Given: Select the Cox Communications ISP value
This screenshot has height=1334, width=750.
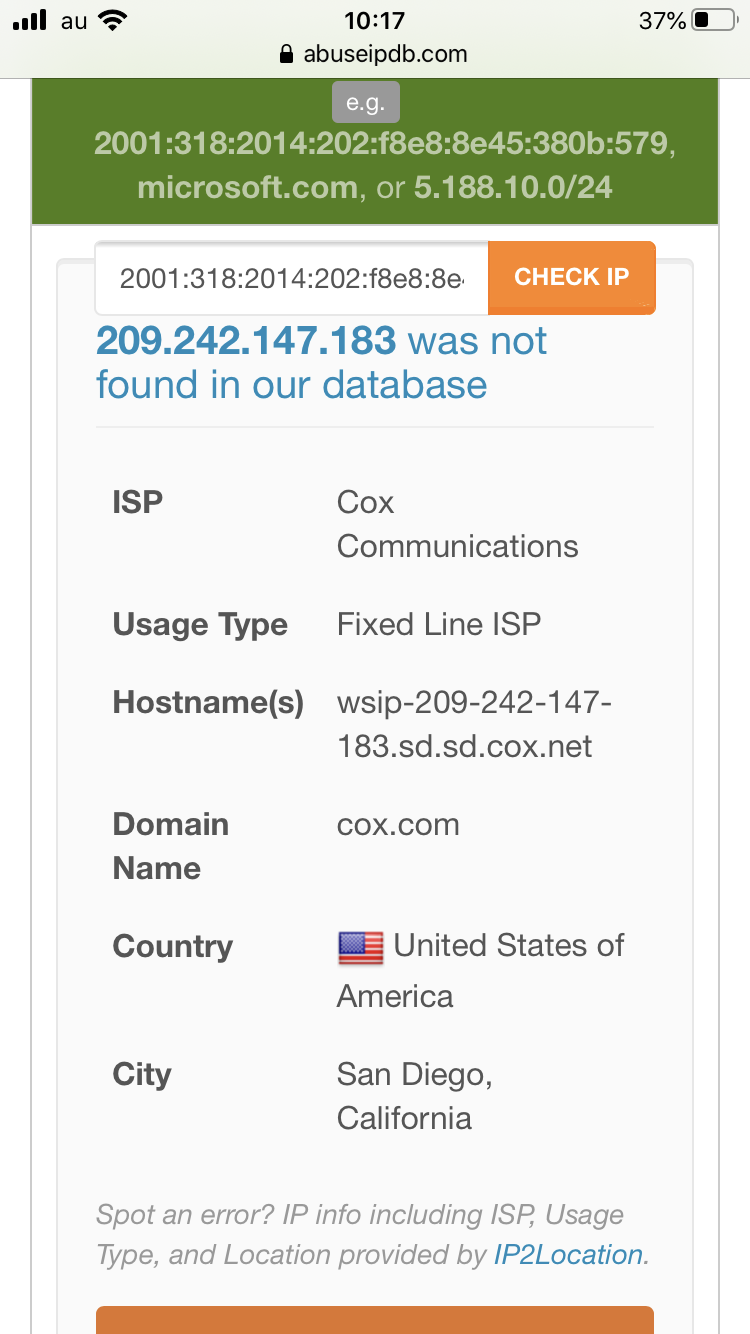Looking at the screenshot, I should [x=457, y=524].
